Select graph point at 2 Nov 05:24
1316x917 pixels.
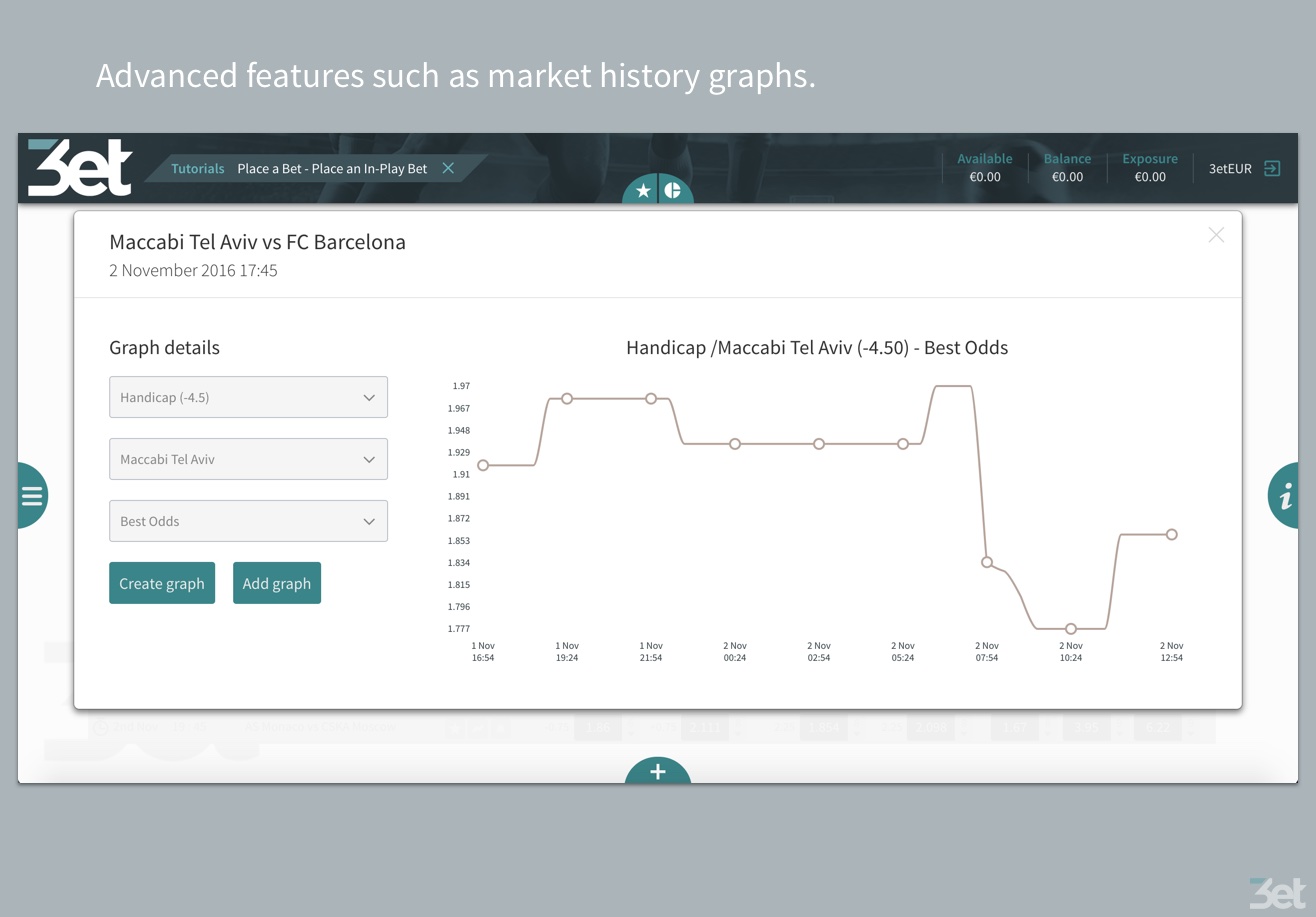903,444
